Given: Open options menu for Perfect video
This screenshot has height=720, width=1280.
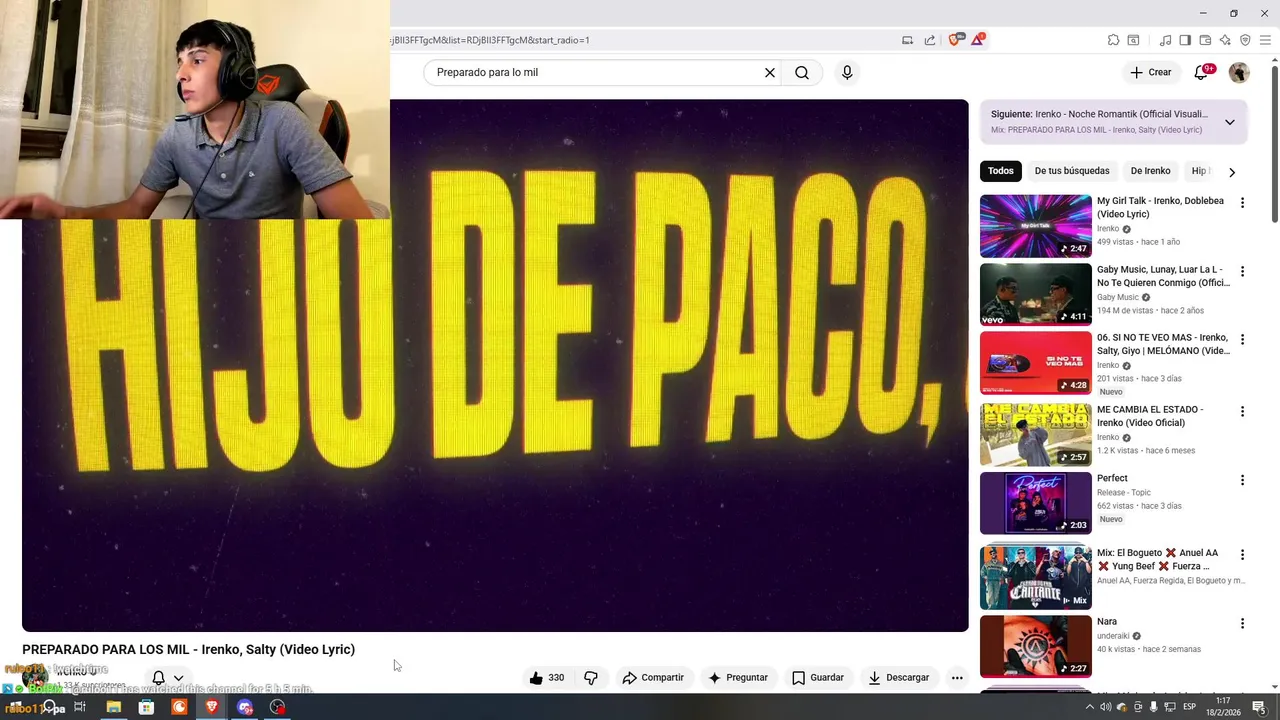Looking at the screenshot, I should [x=1242, y=480].
